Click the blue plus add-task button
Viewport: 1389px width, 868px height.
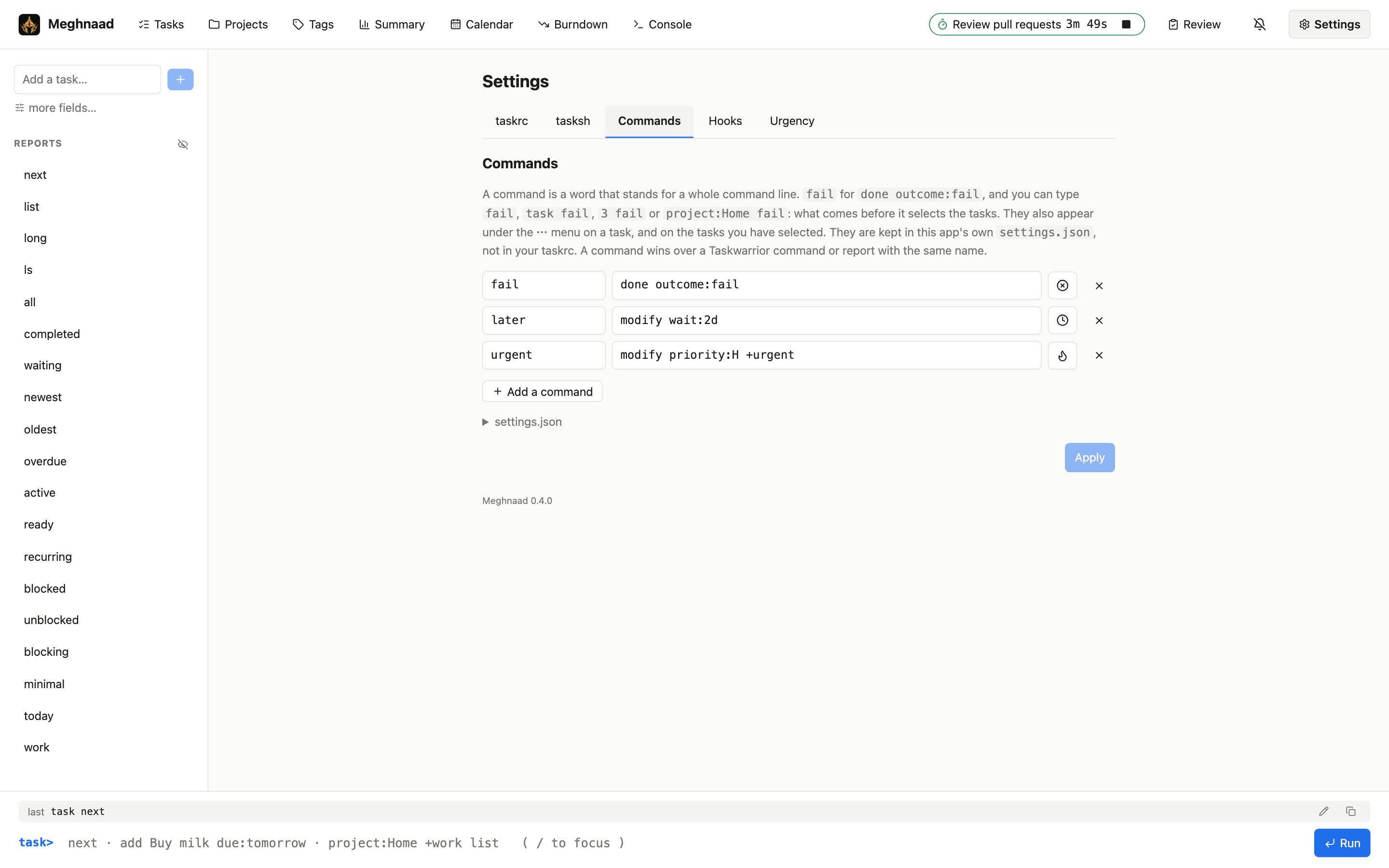coord(180,79)
